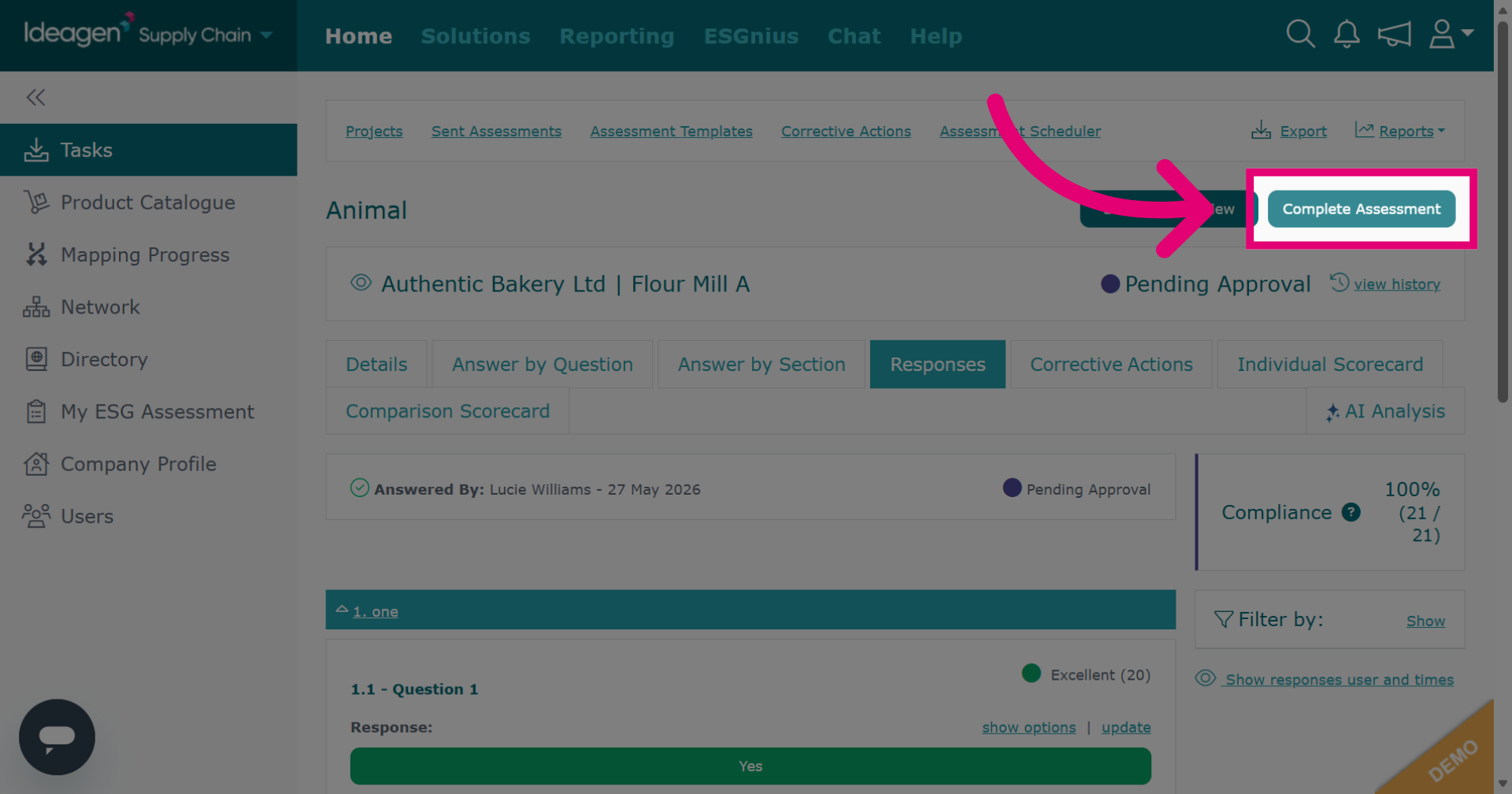Open Assessment Templates link
Viewport: 1512px width, 794px height.
(671, 131)
